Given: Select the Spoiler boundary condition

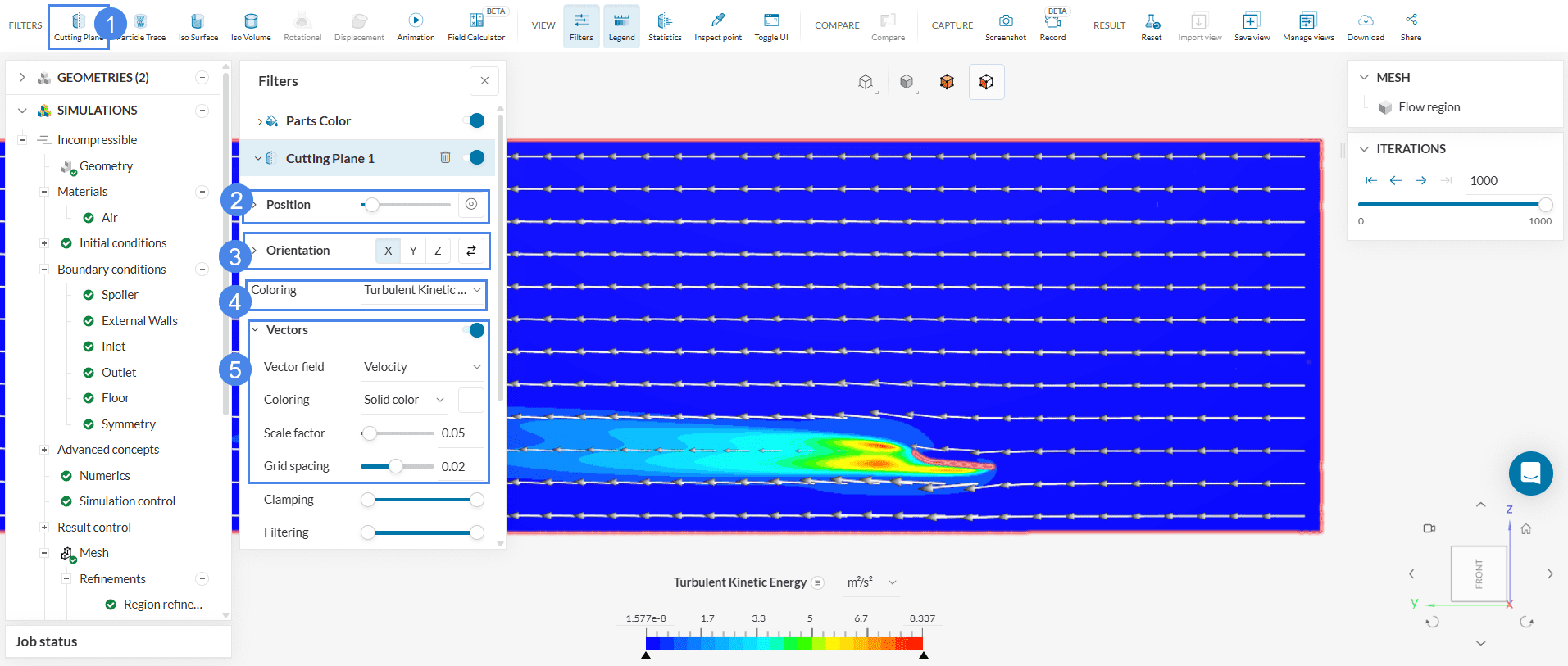Looking at the screenshot, I should (x=120, y=295).
